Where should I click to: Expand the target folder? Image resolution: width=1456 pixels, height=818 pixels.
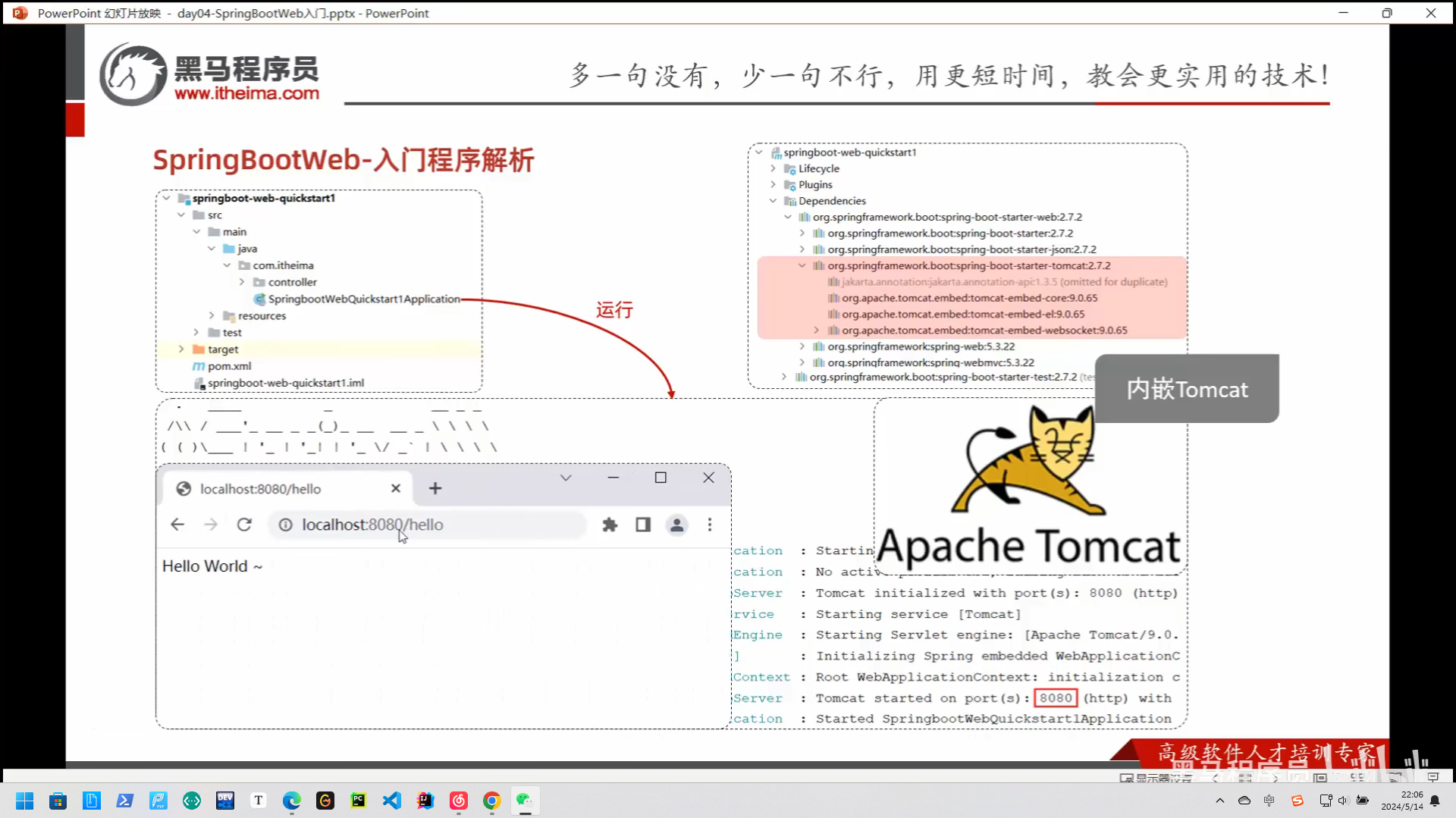point(181,349)
